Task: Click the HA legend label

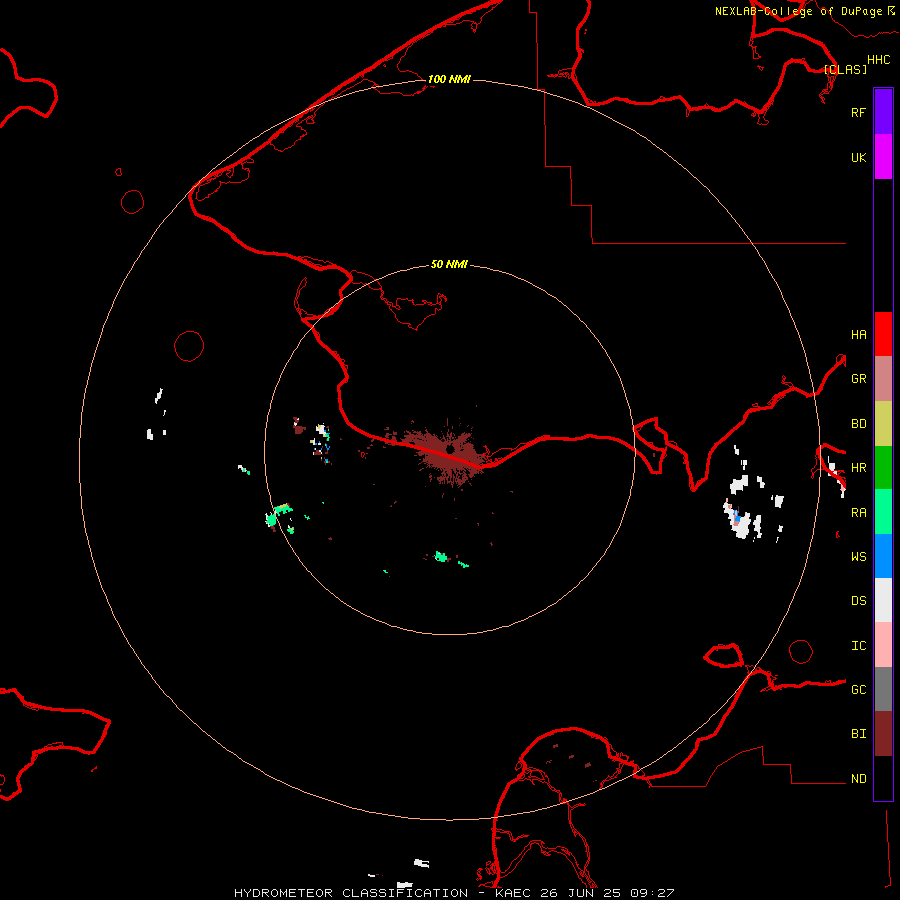Action: (x=858, y=334)
